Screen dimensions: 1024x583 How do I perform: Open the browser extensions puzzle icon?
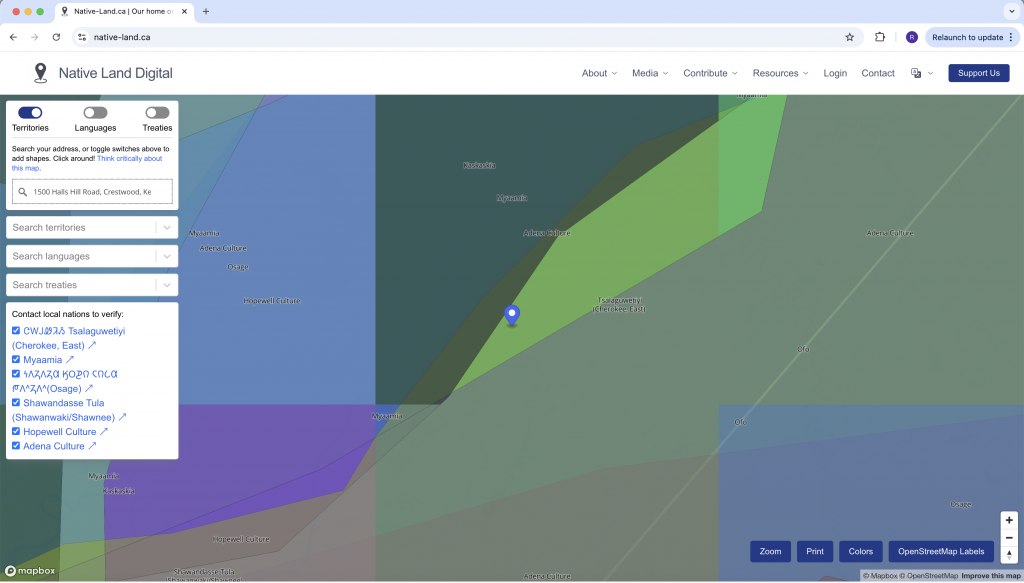point(880,37)
